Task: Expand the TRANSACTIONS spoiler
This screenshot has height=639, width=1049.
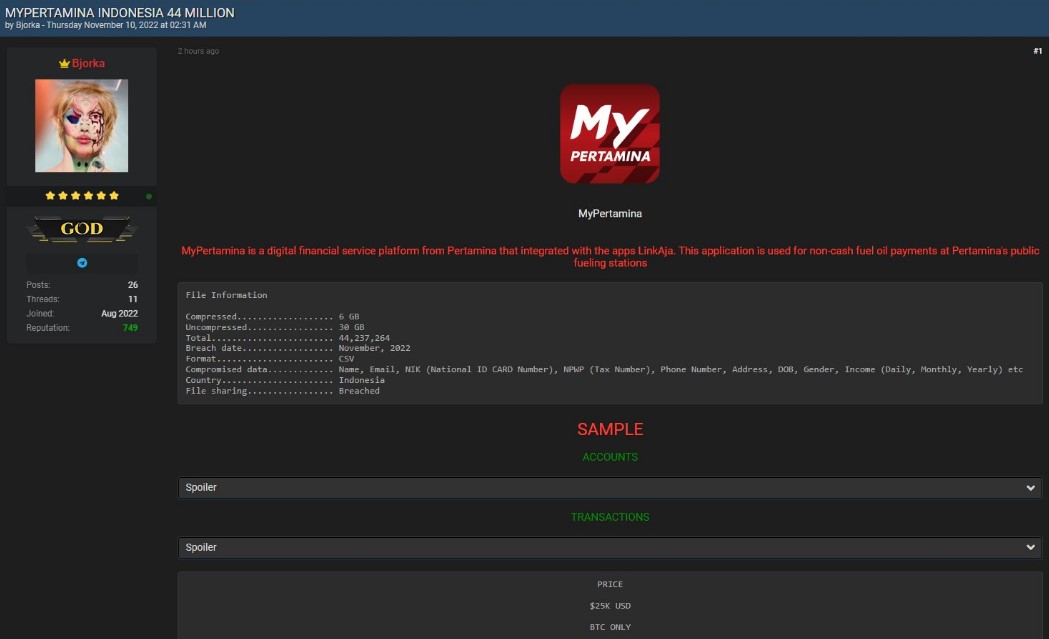Action: 609,547
